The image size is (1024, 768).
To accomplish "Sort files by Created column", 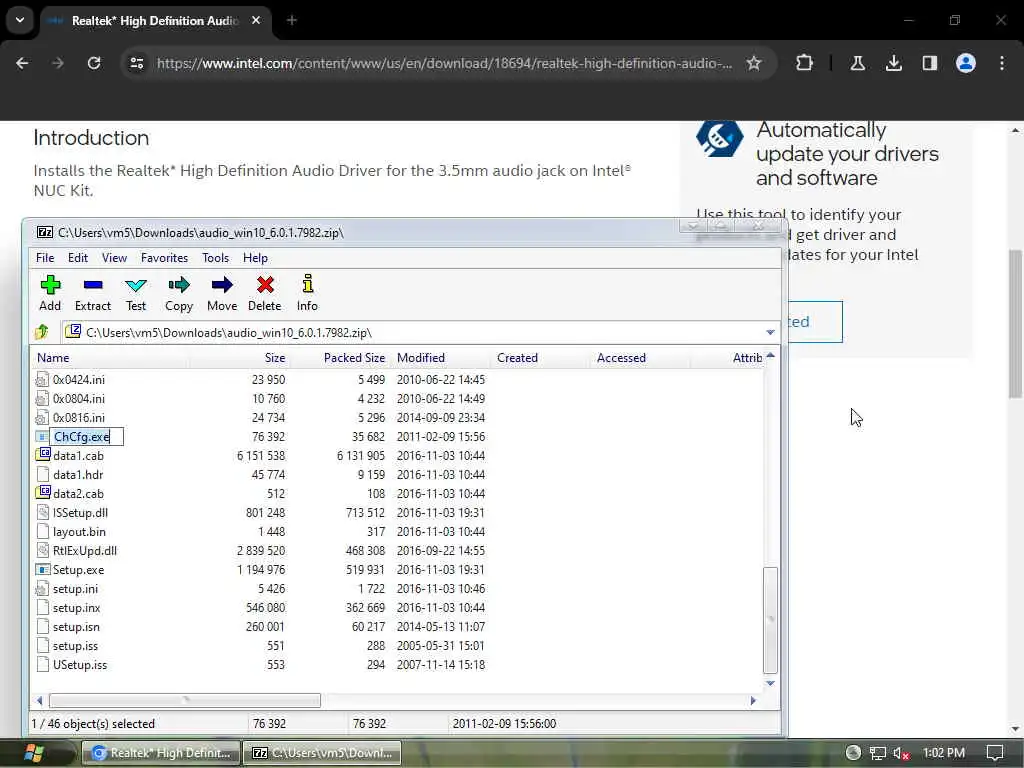I will pos(540,358).
